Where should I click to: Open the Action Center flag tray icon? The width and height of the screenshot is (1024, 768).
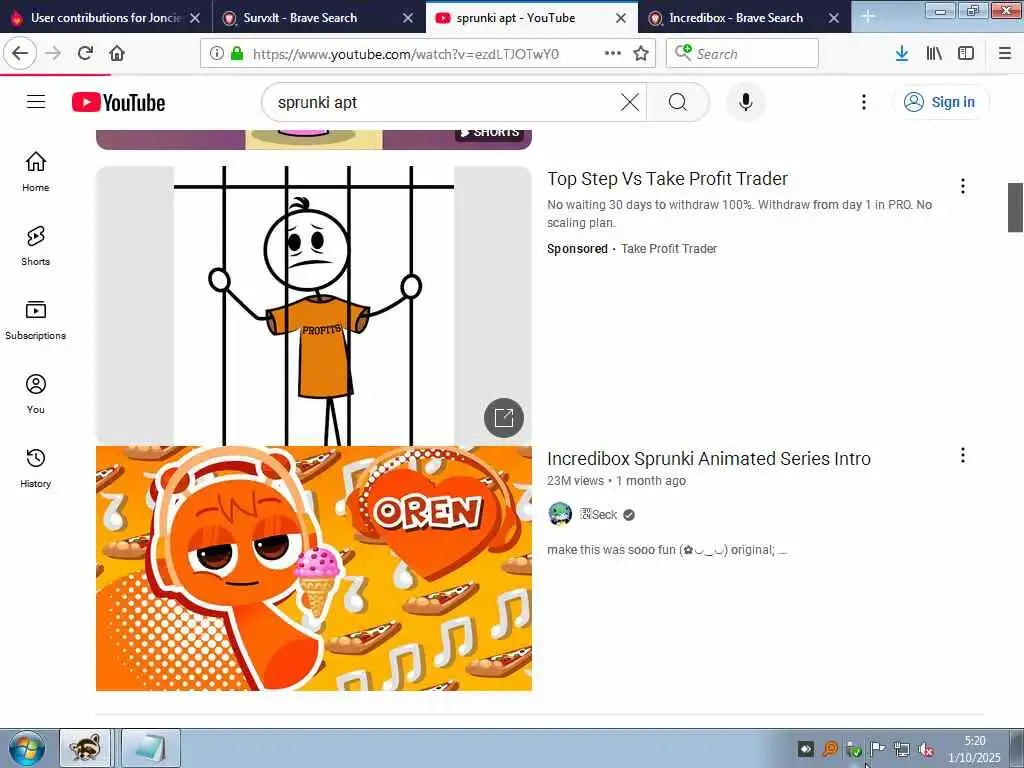click(878, 749)
